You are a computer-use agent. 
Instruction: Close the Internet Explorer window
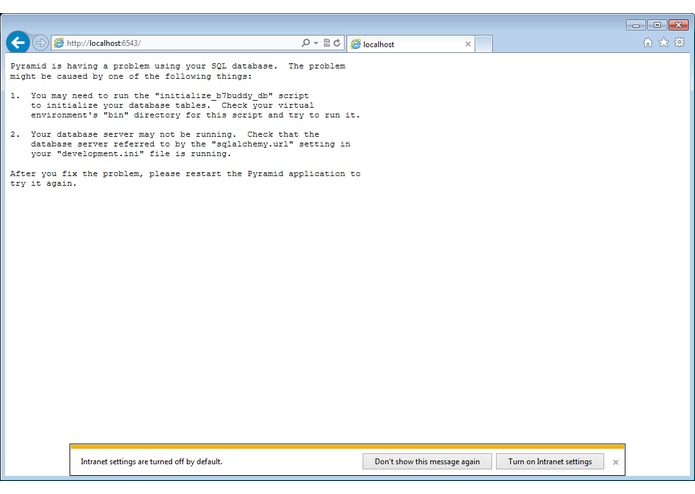[x=678, y=25]
